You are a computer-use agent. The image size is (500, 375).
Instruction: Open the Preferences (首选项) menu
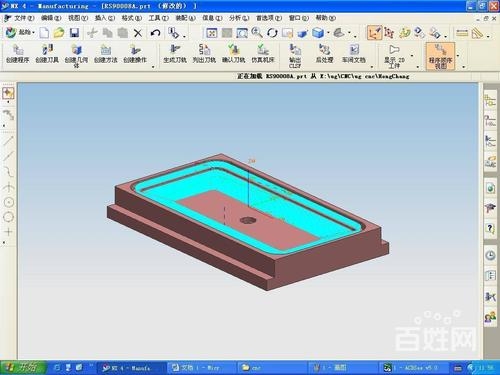click(269, 18)
